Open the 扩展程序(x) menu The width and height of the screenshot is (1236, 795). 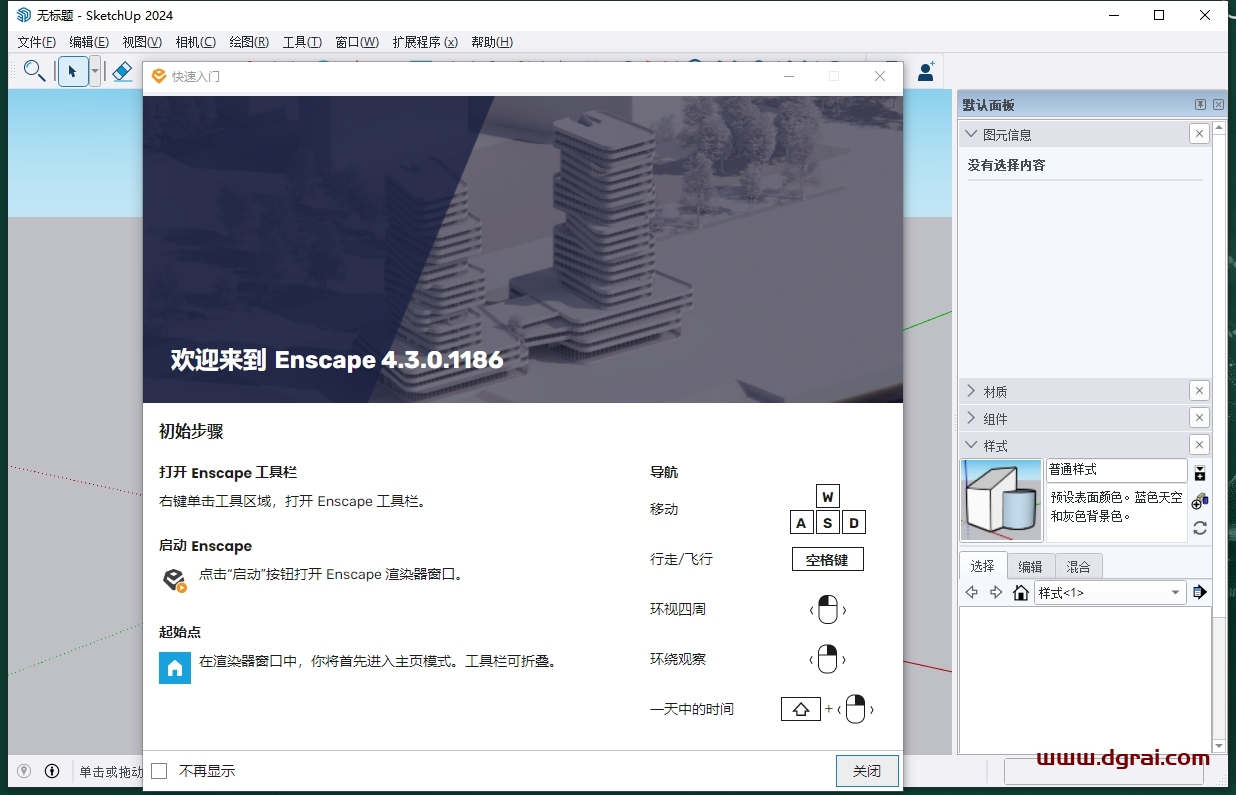[425, 42]
